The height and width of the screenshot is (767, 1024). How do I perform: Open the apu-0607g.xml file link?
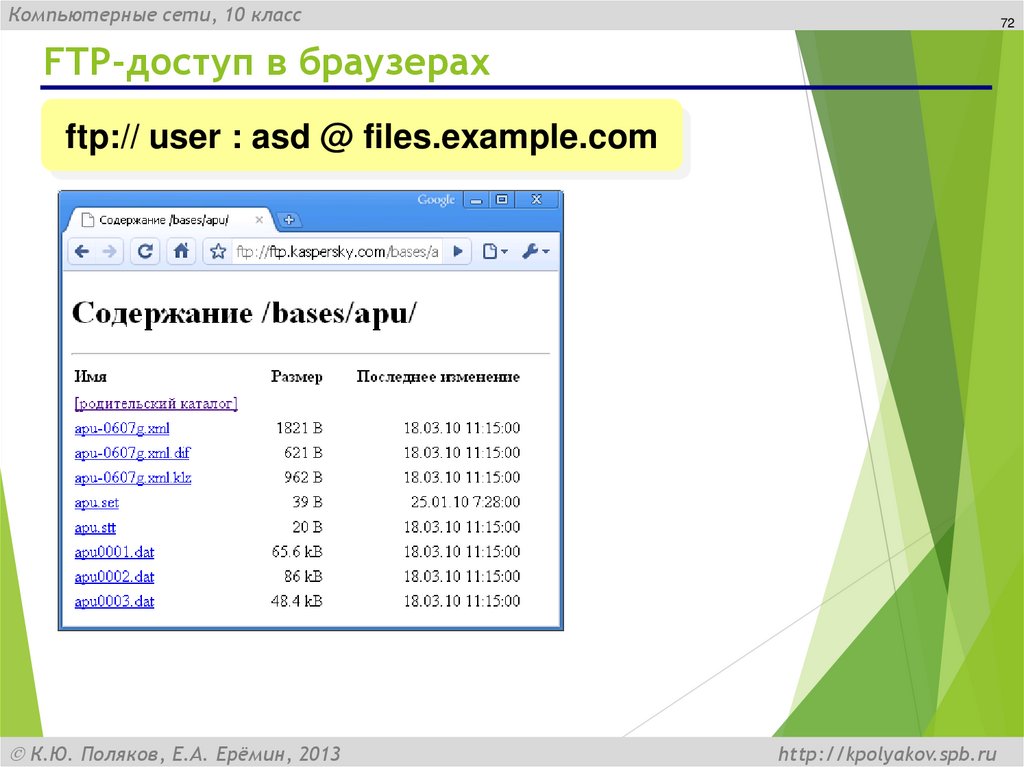click(x=122, y=427)
